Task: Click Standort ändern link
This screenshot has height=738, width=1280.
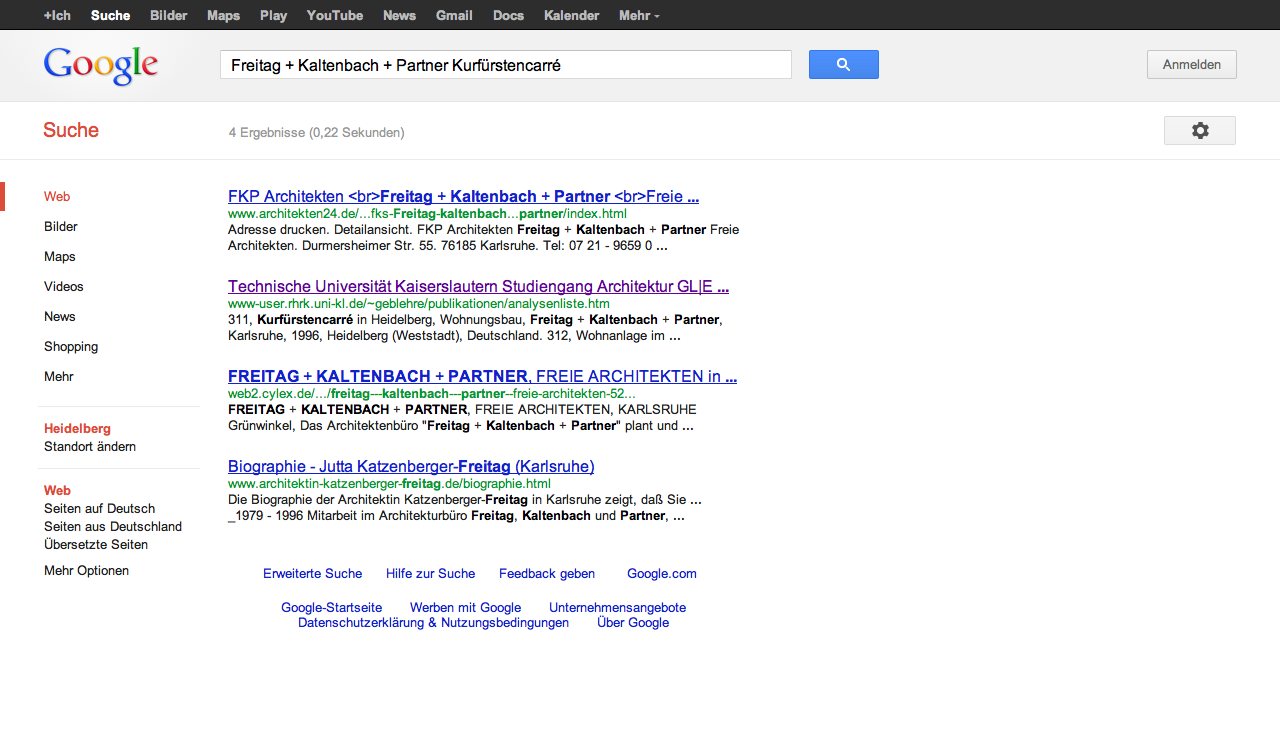Action: [90, 447]
